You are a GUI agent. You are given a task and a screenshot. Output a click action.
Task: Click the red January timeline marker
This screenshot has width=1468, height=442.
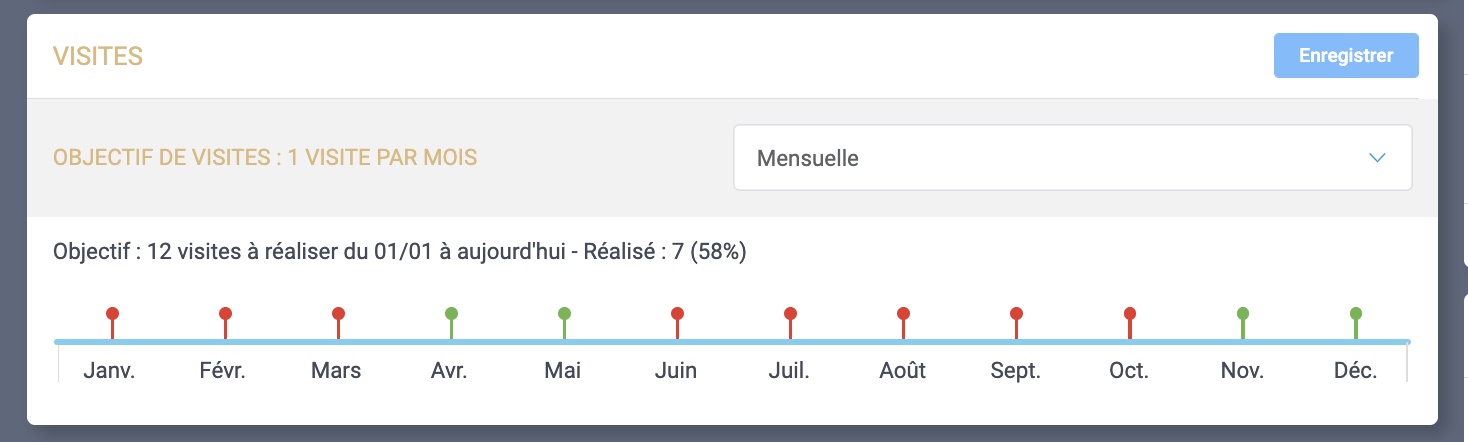point(113,314)
